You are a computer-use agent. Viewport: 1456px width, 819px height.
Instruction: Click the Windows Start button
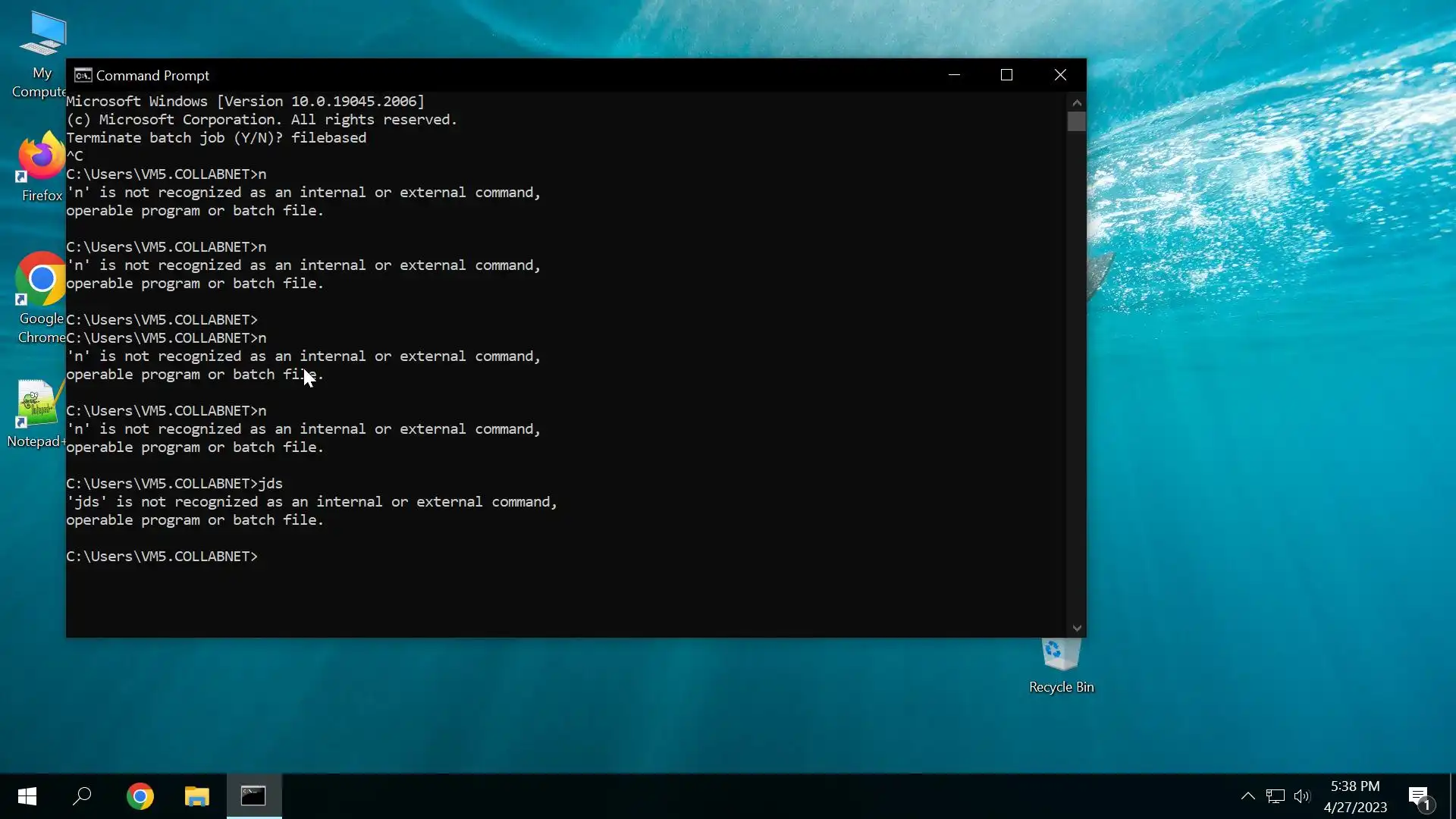(27, 796)
